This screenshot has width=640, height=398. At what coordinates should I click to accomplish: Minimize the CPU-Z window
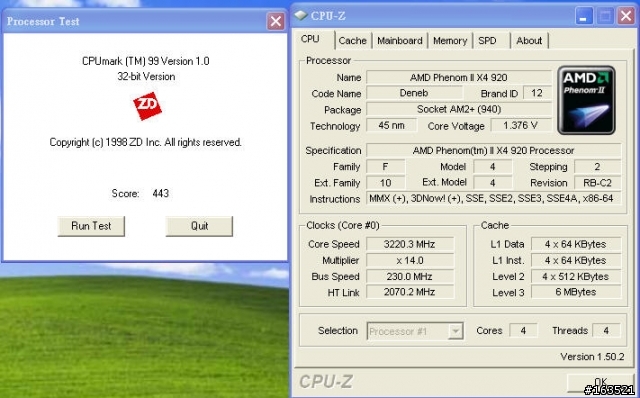(584, 16)
